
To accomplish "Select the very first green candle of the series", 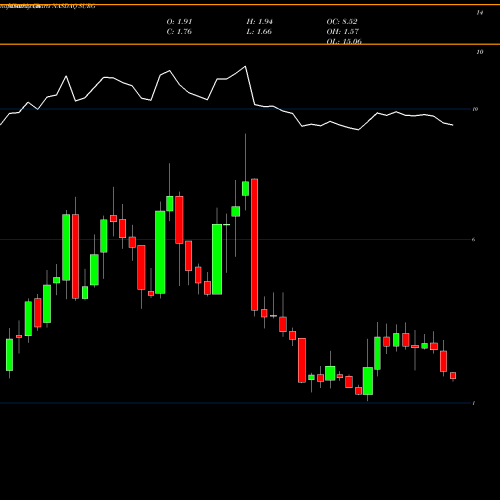I will tap(9, 355).
